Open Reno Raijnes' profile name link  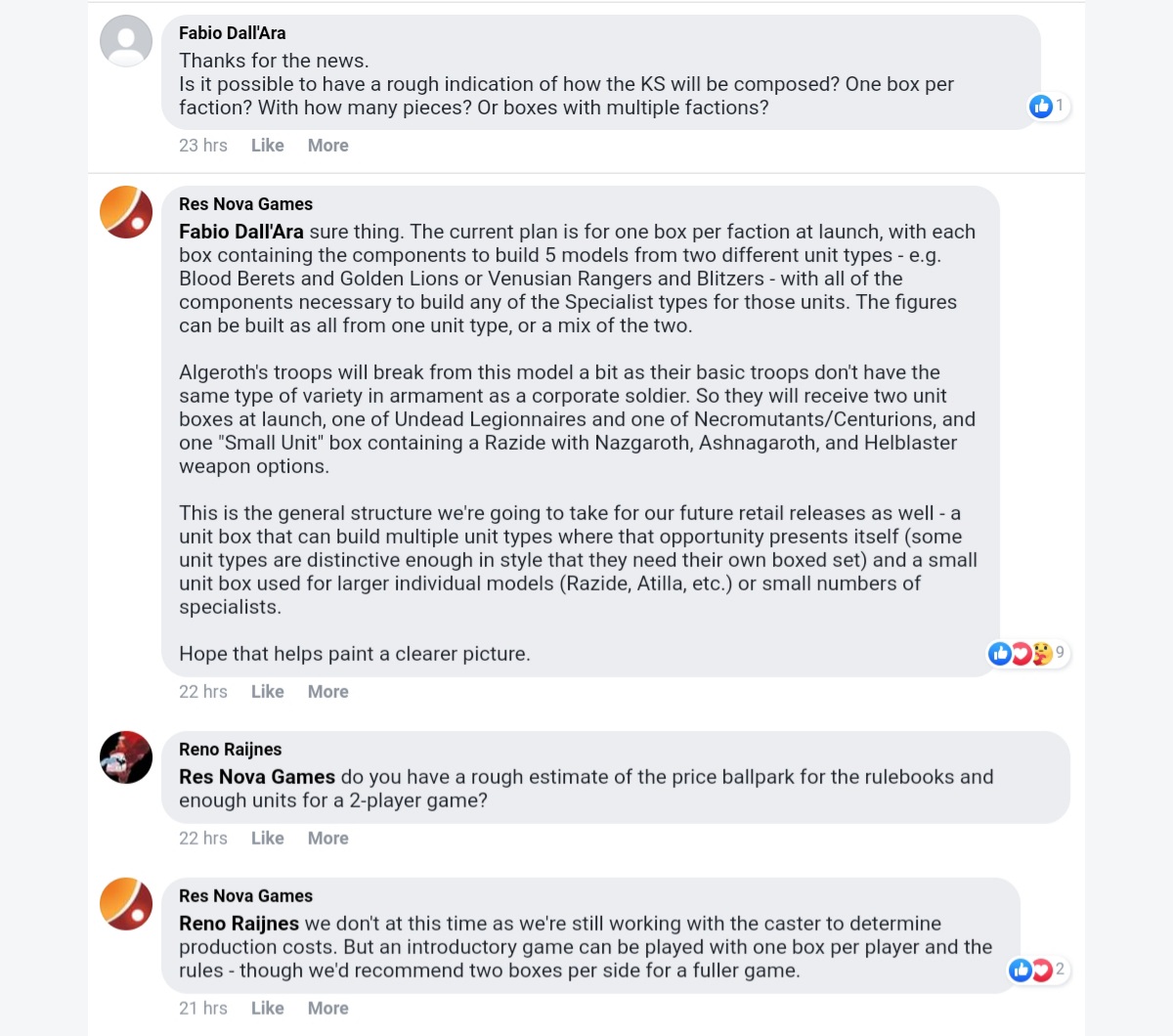[230, 750]
